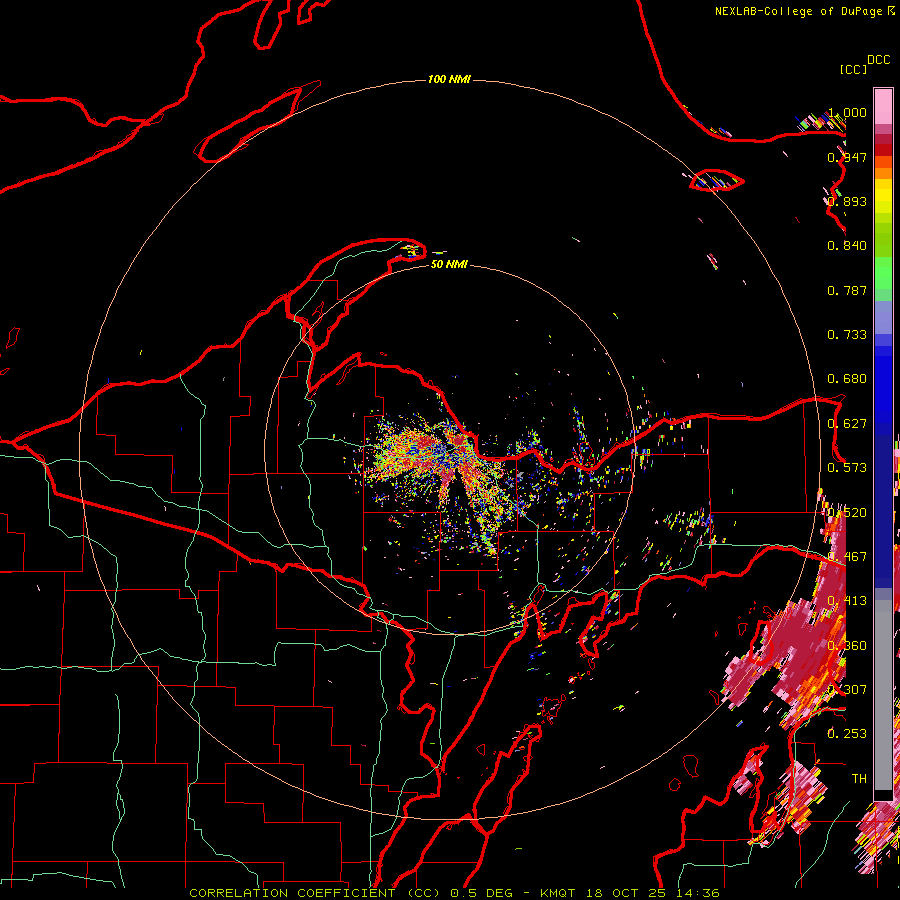Click the 0.253 legend value
This screenshot has height=900, width=900.
pos(847,734)
